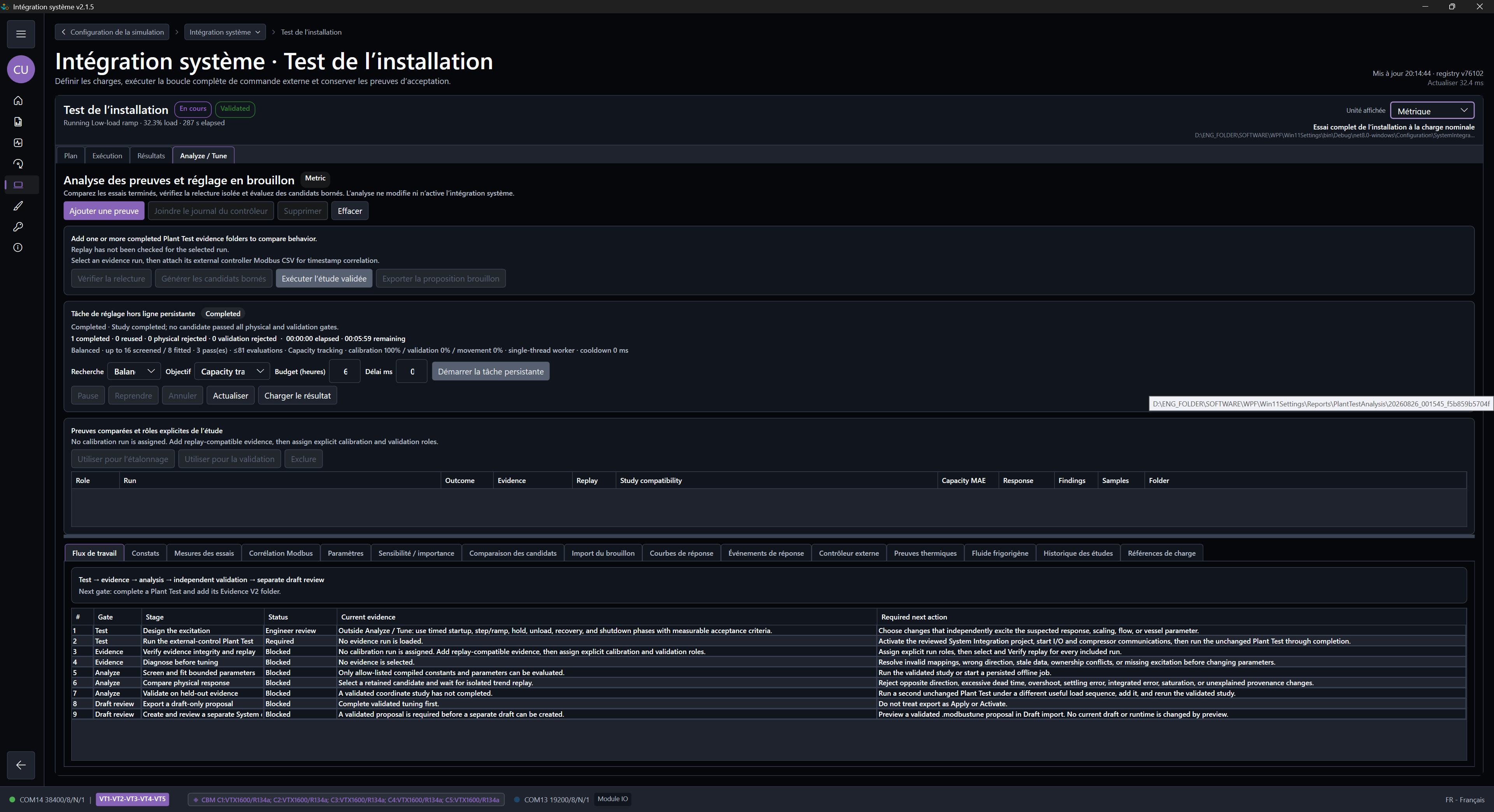
Task: Open the Courbes de réponse tab
Action: click(x=682, y=553)
